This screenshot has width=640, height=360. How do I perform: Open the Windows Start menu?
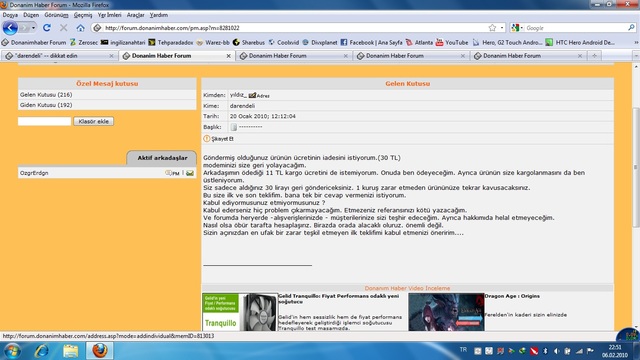pos(12,351)
